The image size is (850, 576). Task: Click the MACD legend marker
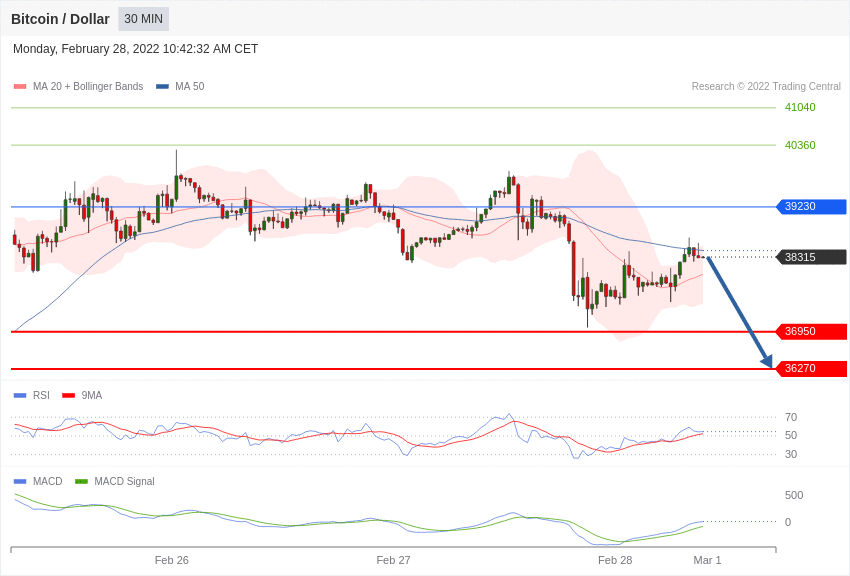(20, 482)
